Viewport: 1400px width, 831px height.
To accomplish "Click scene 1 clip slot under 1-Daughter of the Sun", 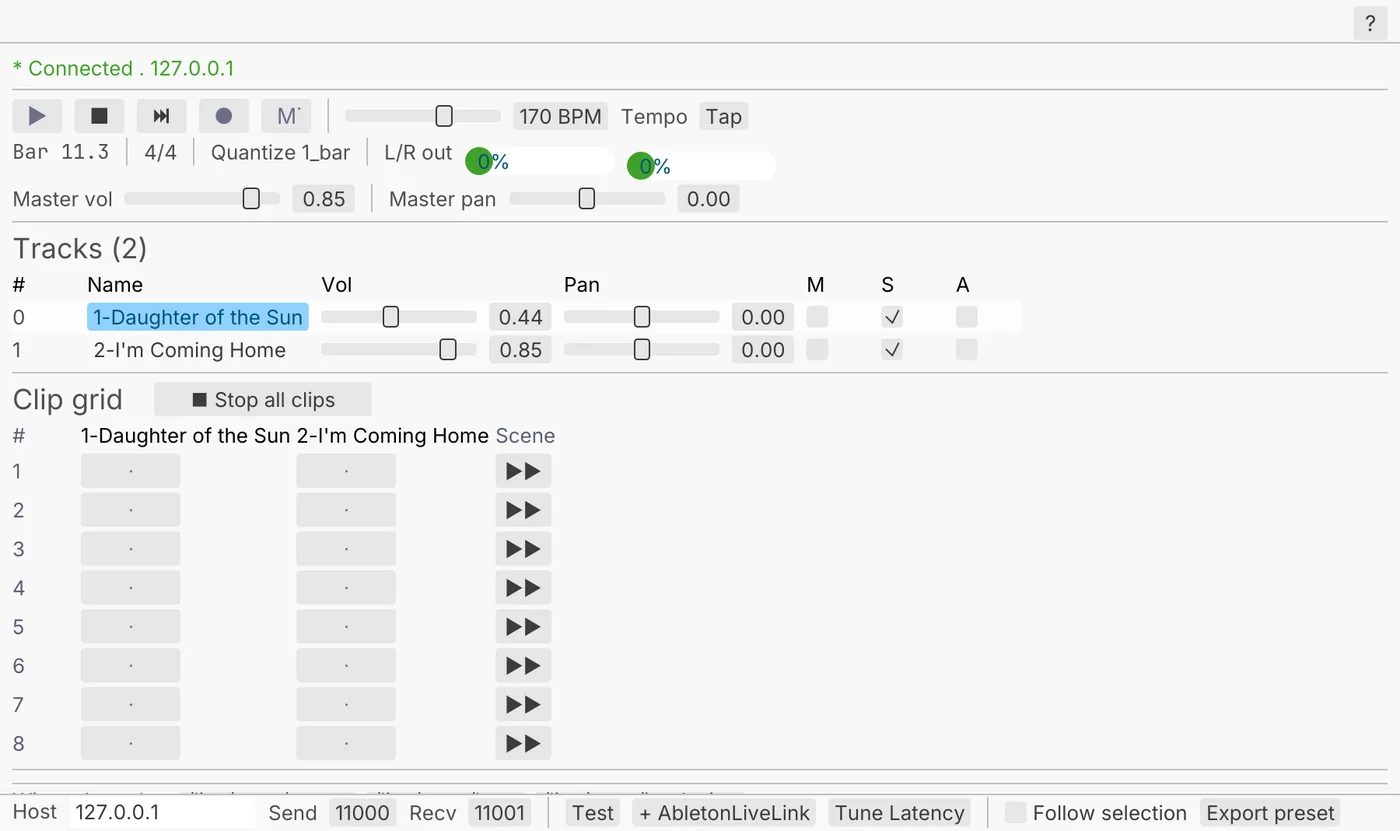I will click(x=131, y=471).
